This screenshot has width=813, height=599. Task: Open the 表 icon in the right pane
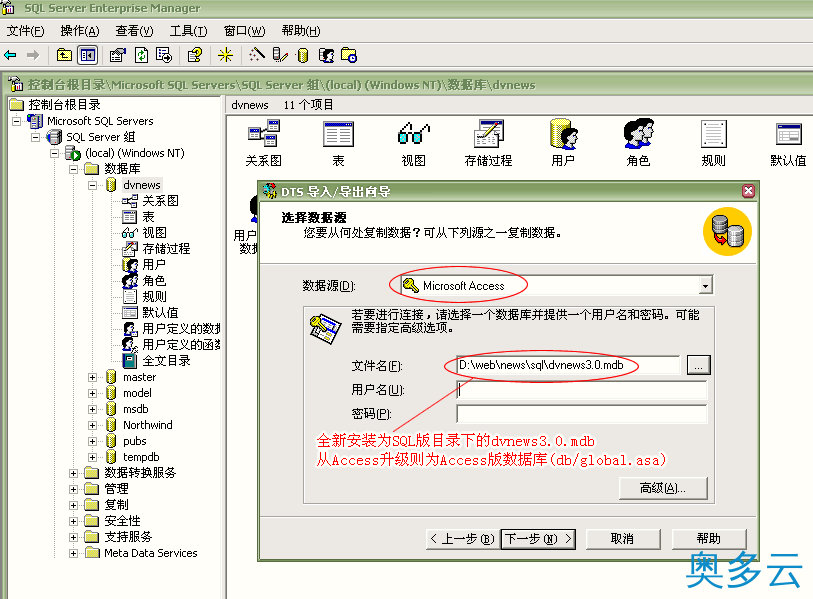point(338,143)
